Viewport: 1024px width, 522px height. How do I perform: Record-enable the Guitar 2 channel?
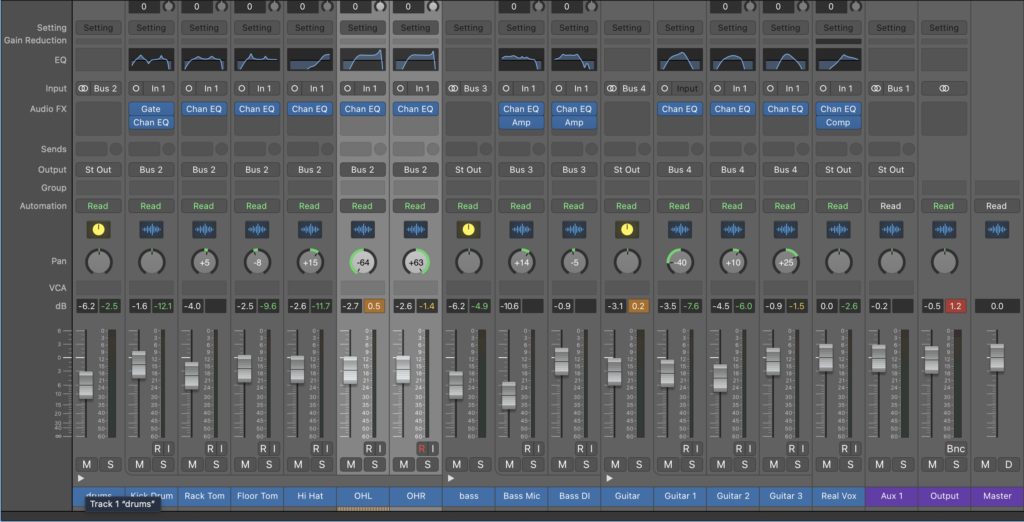point(739,448)
